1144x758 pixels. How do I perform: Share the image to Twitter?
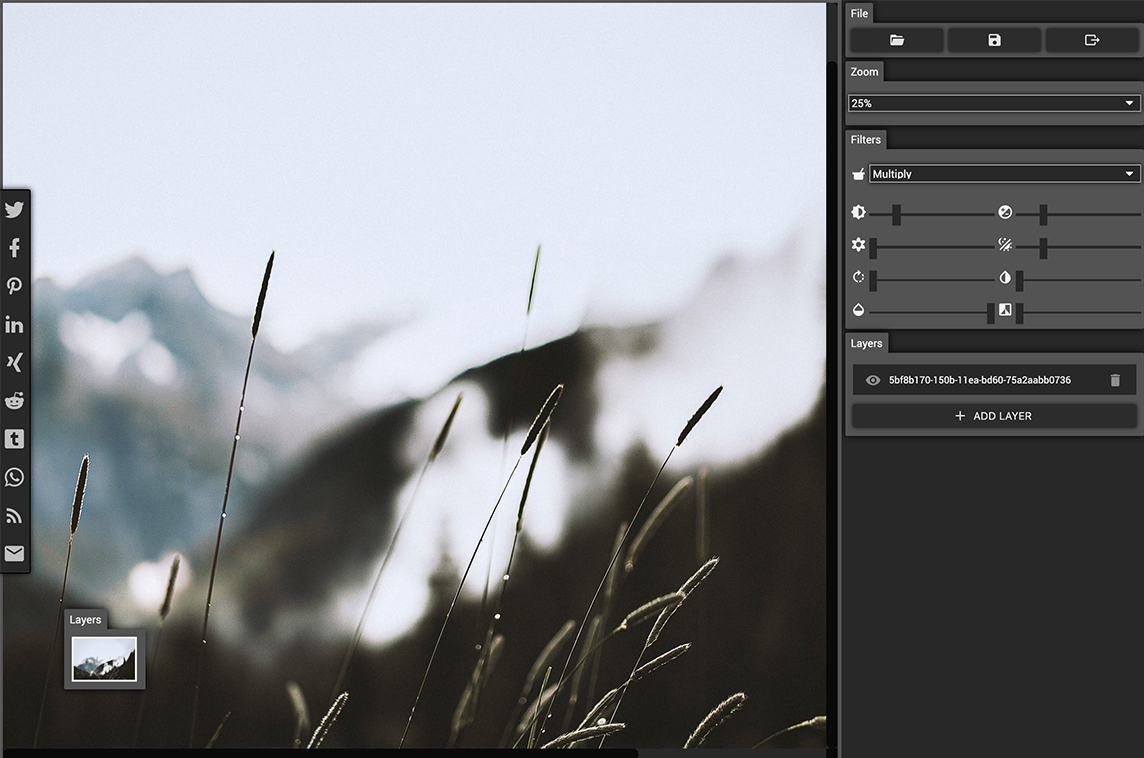pyautogui.click(x=14, y=209)
